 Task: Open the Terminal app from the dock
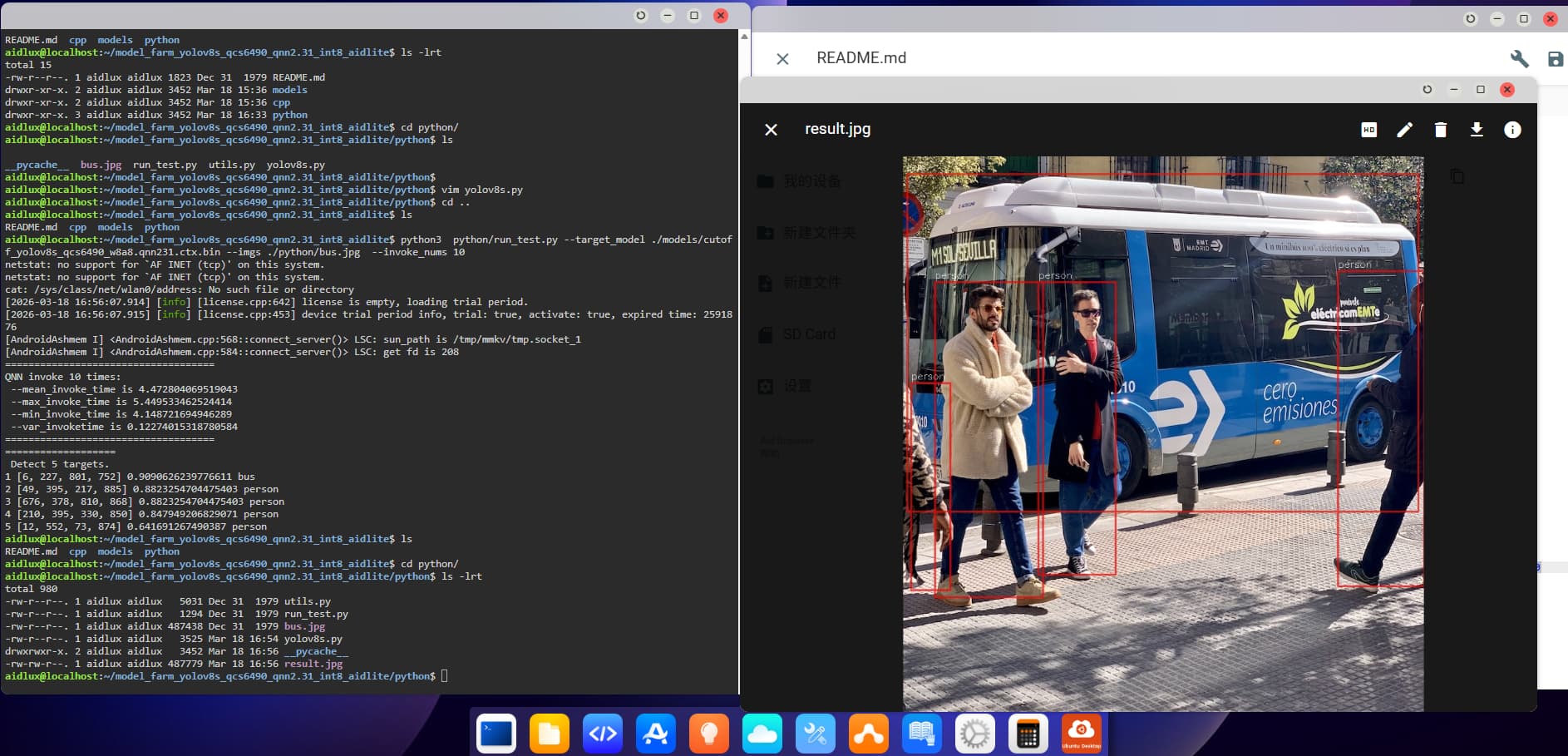tap(496, 734)
